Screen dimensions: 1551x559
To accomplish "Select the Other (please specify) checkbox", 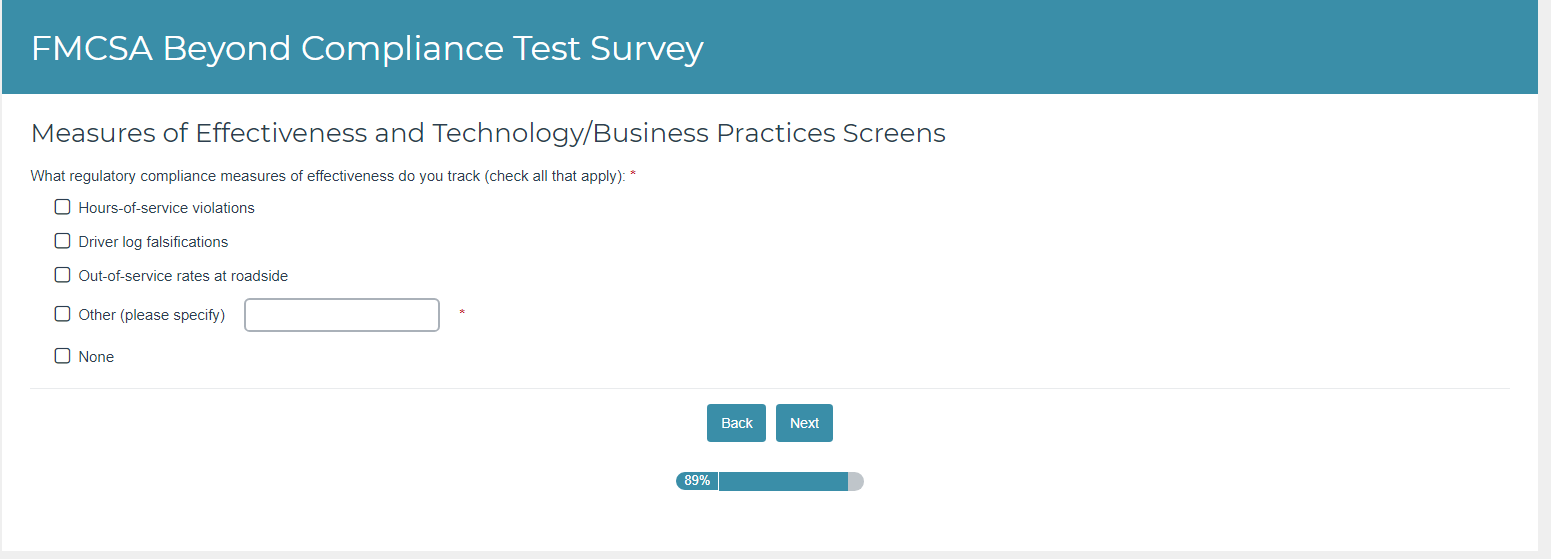I will 62,314.
